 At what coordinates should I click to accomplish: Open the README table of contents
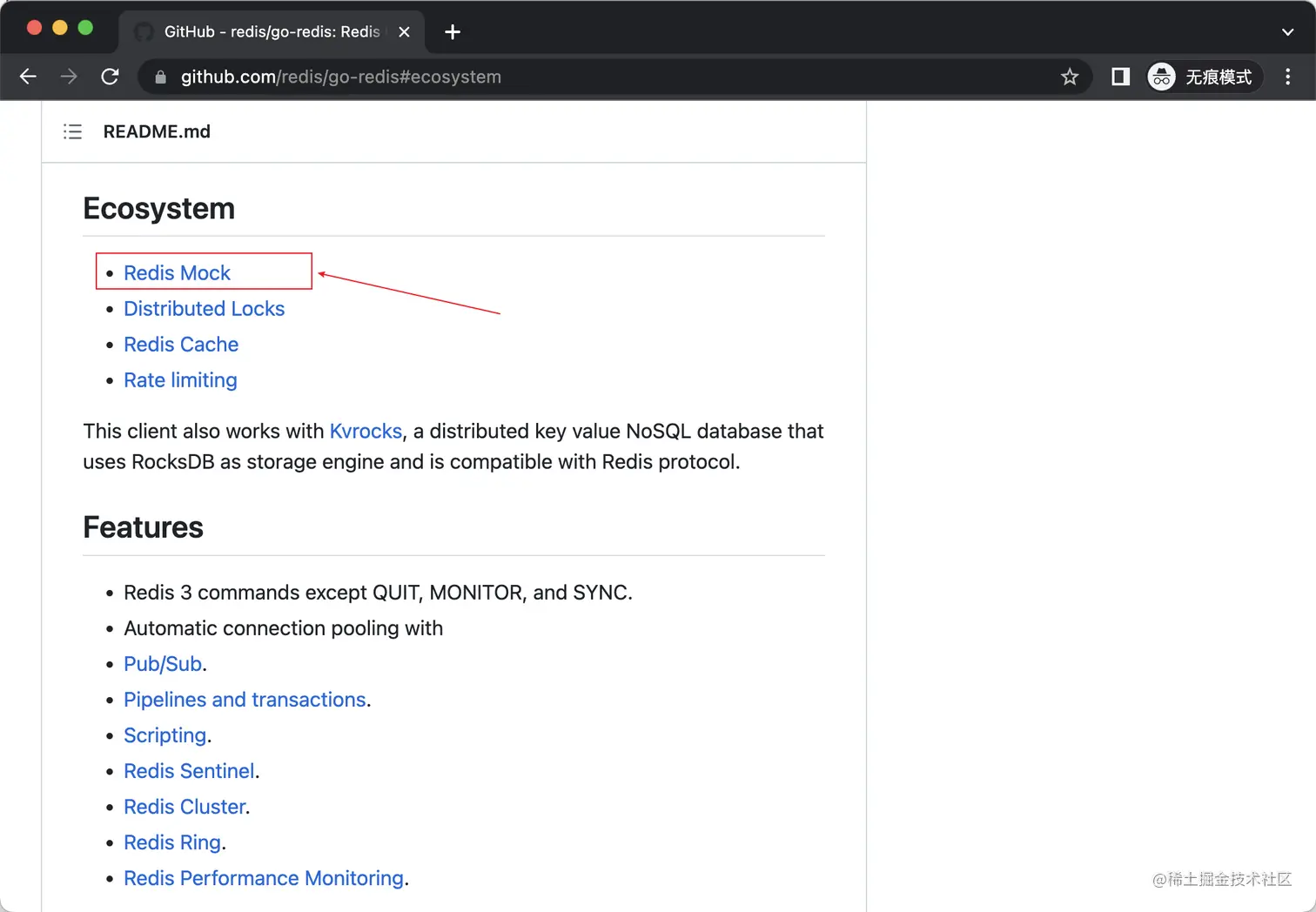coord(72,131)
